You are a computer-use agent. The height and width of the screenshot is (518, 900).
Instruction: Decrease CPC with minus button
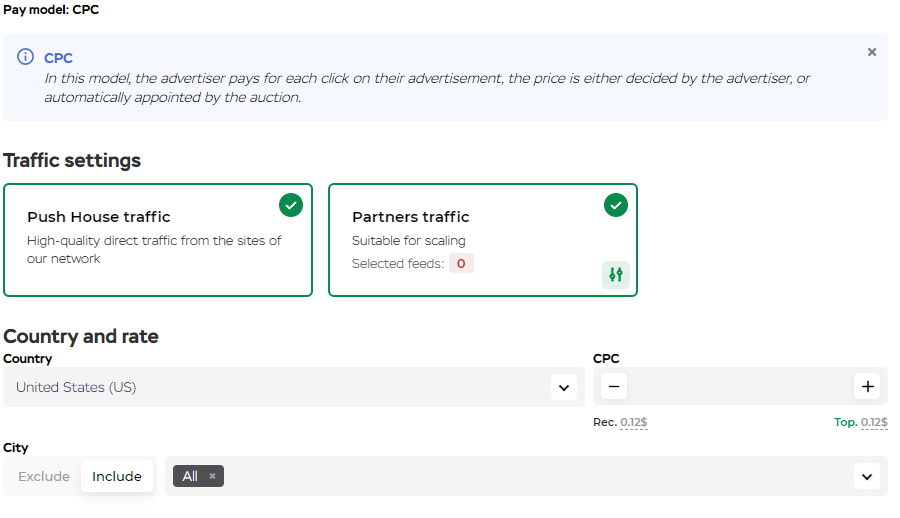coord(614,386)
